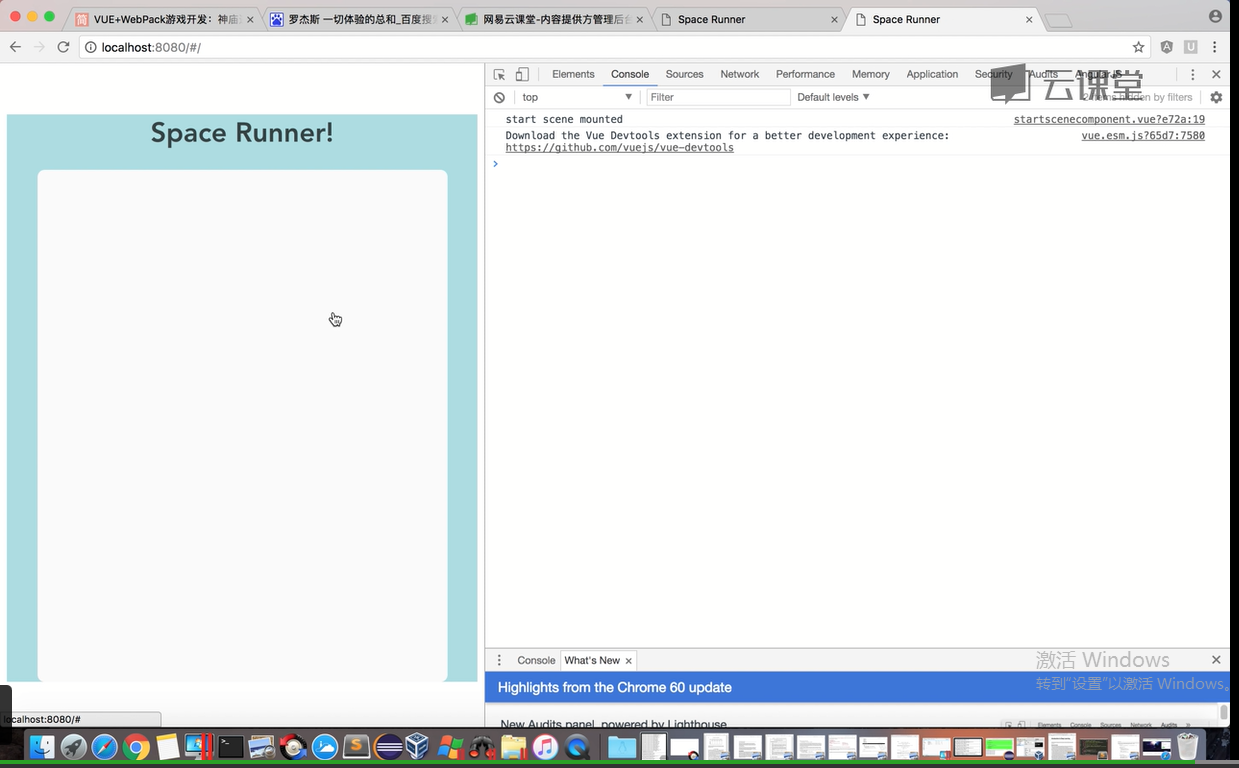Click the Space Runner! heading
The width and height of the screenshot is (1239, 768).
242,133
